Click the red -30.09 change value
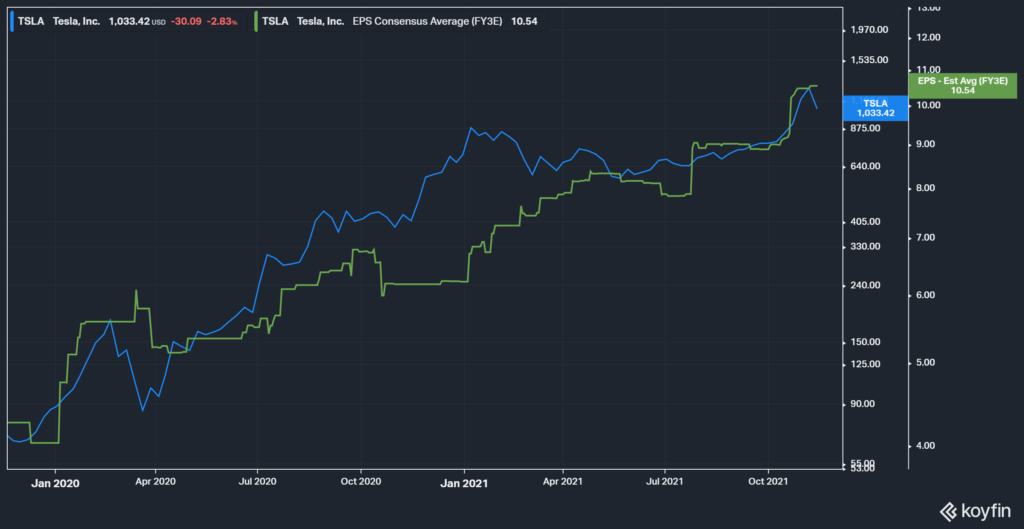 coord(186,21)
